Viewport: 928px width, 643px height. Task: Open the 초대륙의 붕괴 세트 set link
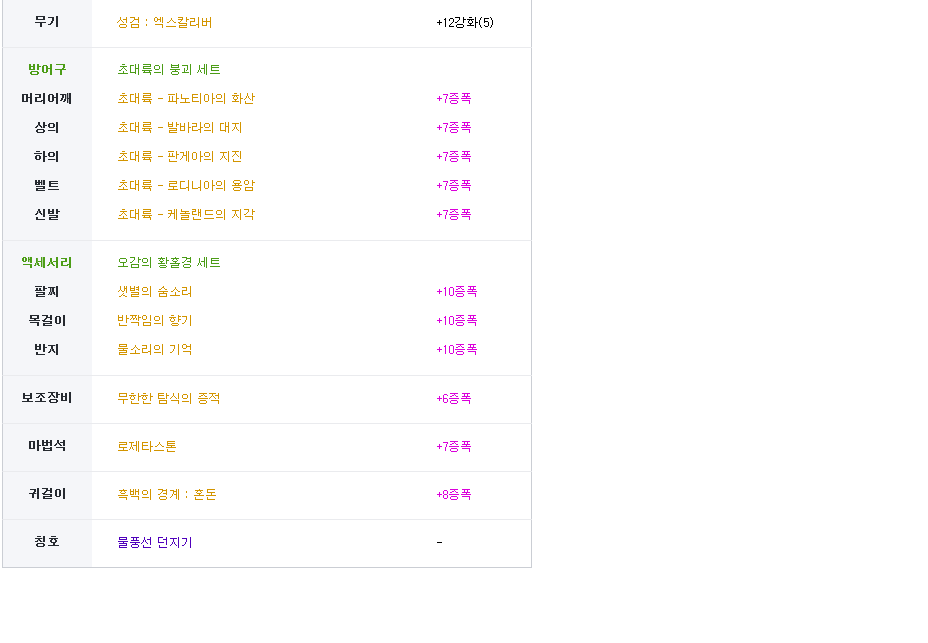[169, 69]
